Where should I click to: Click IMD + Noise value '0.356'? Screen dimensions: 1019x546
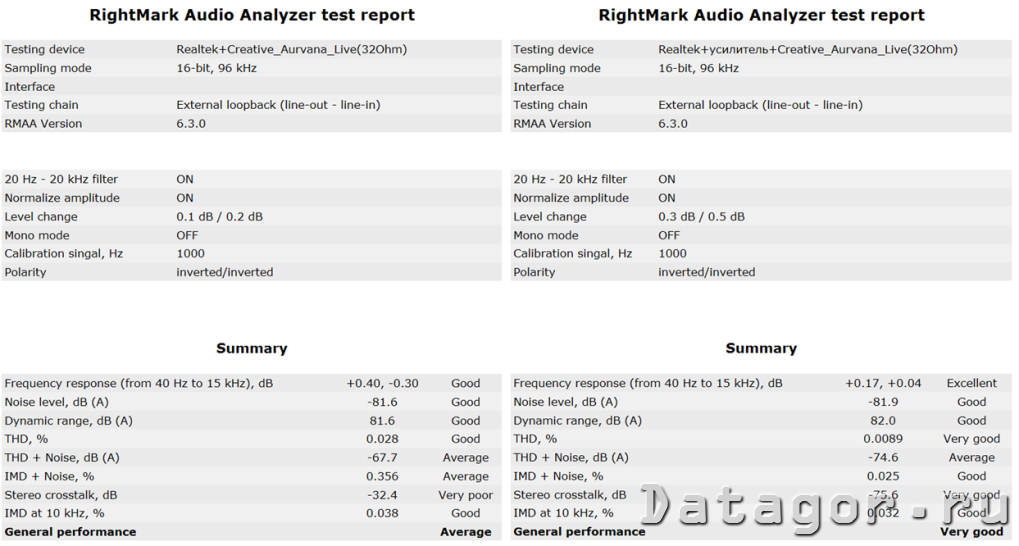point(382,476)
